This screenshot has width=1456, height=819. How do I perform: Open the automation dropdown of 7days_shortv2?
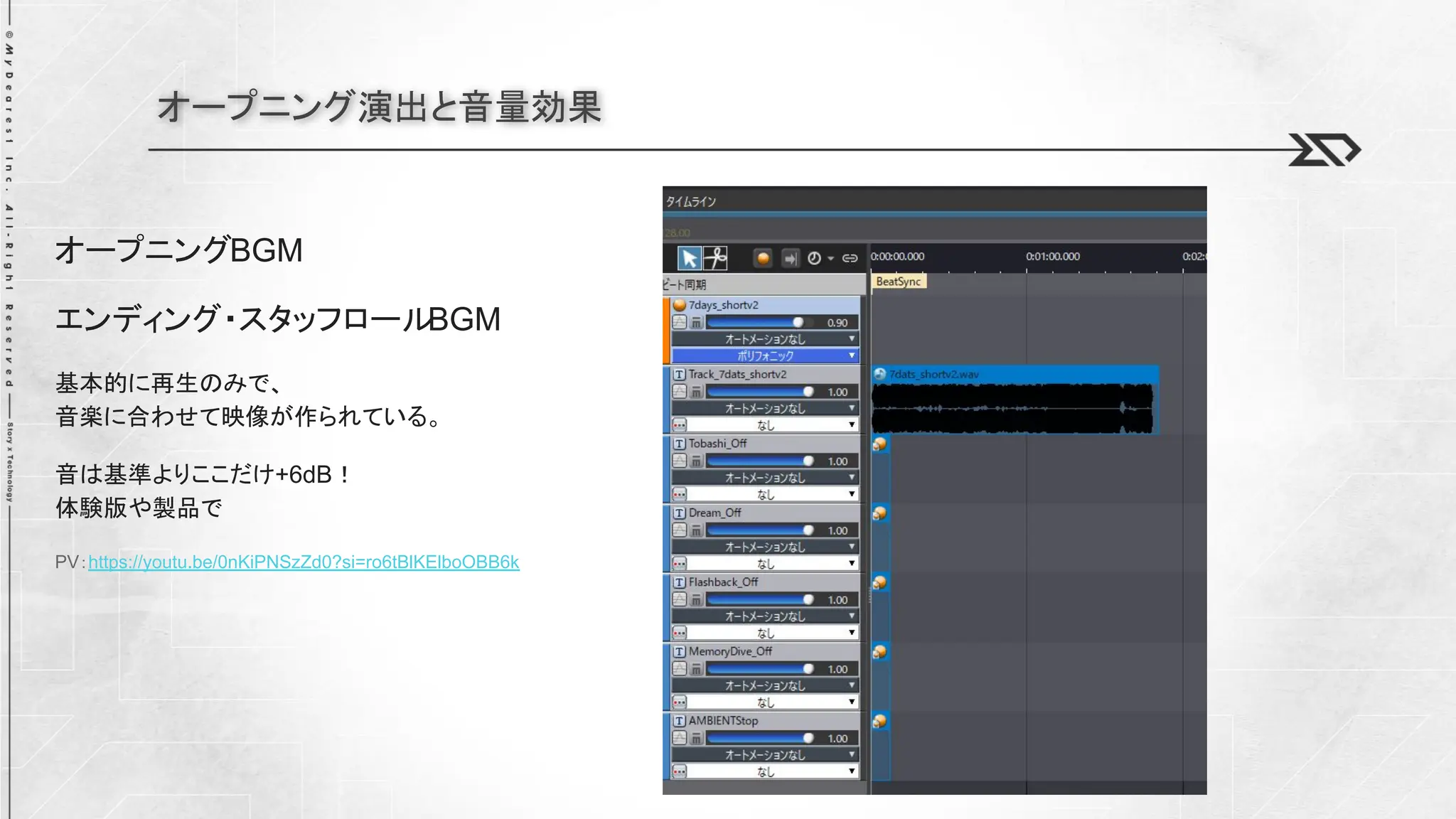coord(766,339)
